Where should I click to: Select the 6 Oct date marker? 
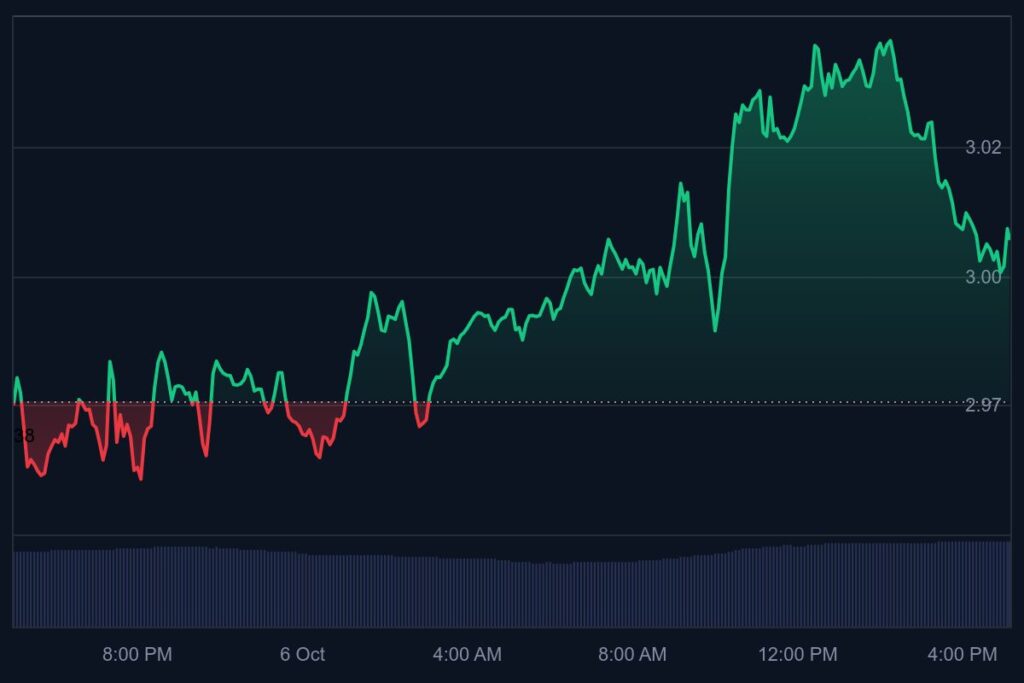[x=302, y=655]
